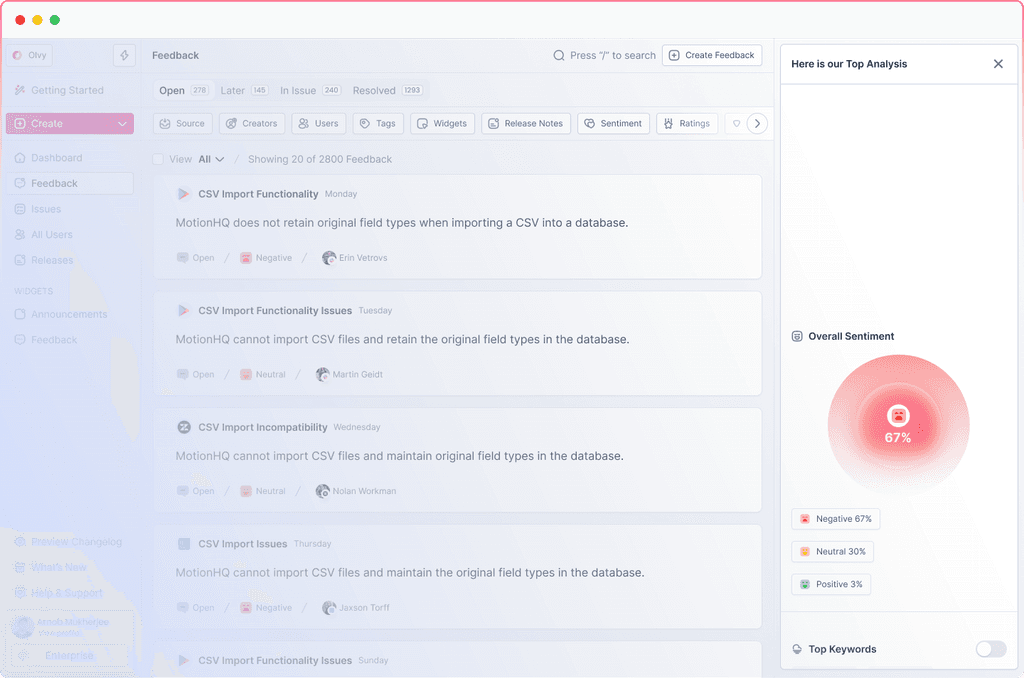Click the source icon of CSV Import Incompatibility
The height and width of the screenshot is (678, 1024).
(x=184, y=427)
